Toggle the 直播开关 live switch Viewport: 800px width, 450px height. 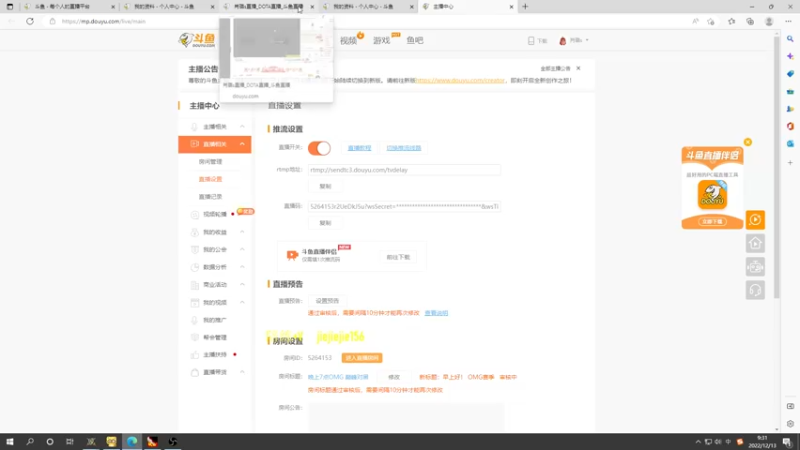pyautogui.click(x=319, y=148)
